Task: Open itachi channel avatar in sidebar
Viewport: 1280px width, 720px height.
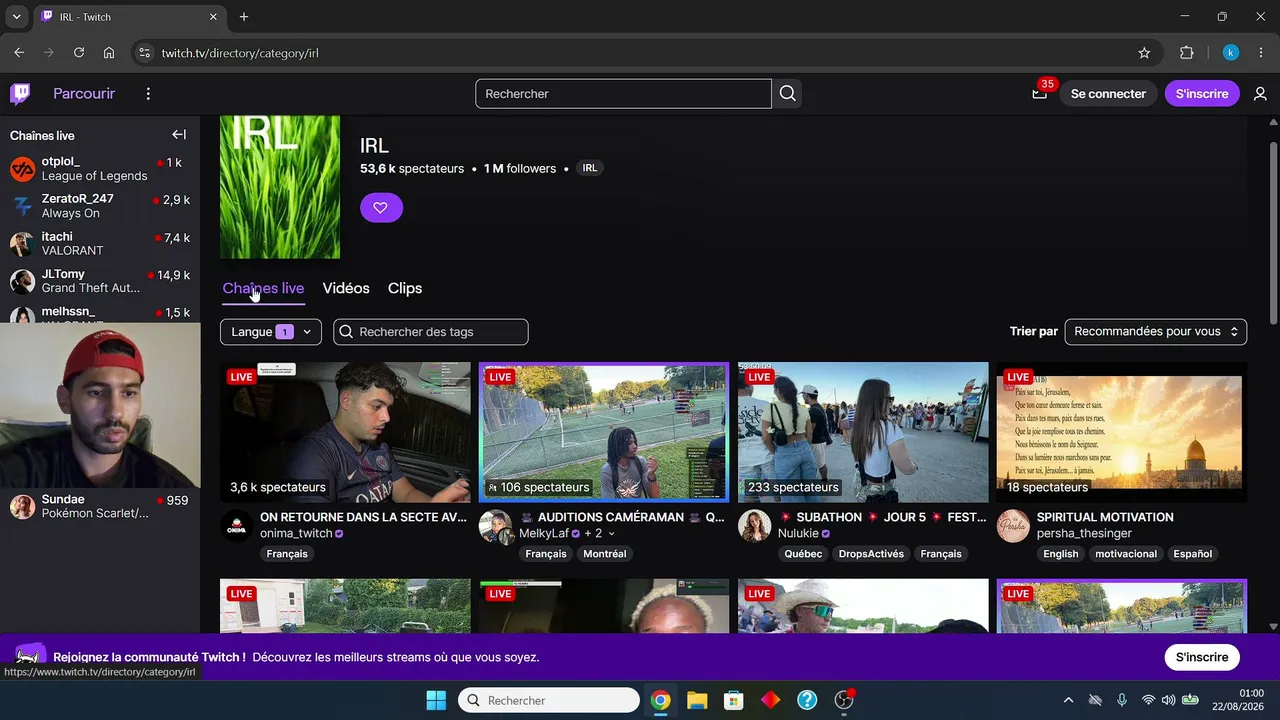Action: click(x=22, y=244)
